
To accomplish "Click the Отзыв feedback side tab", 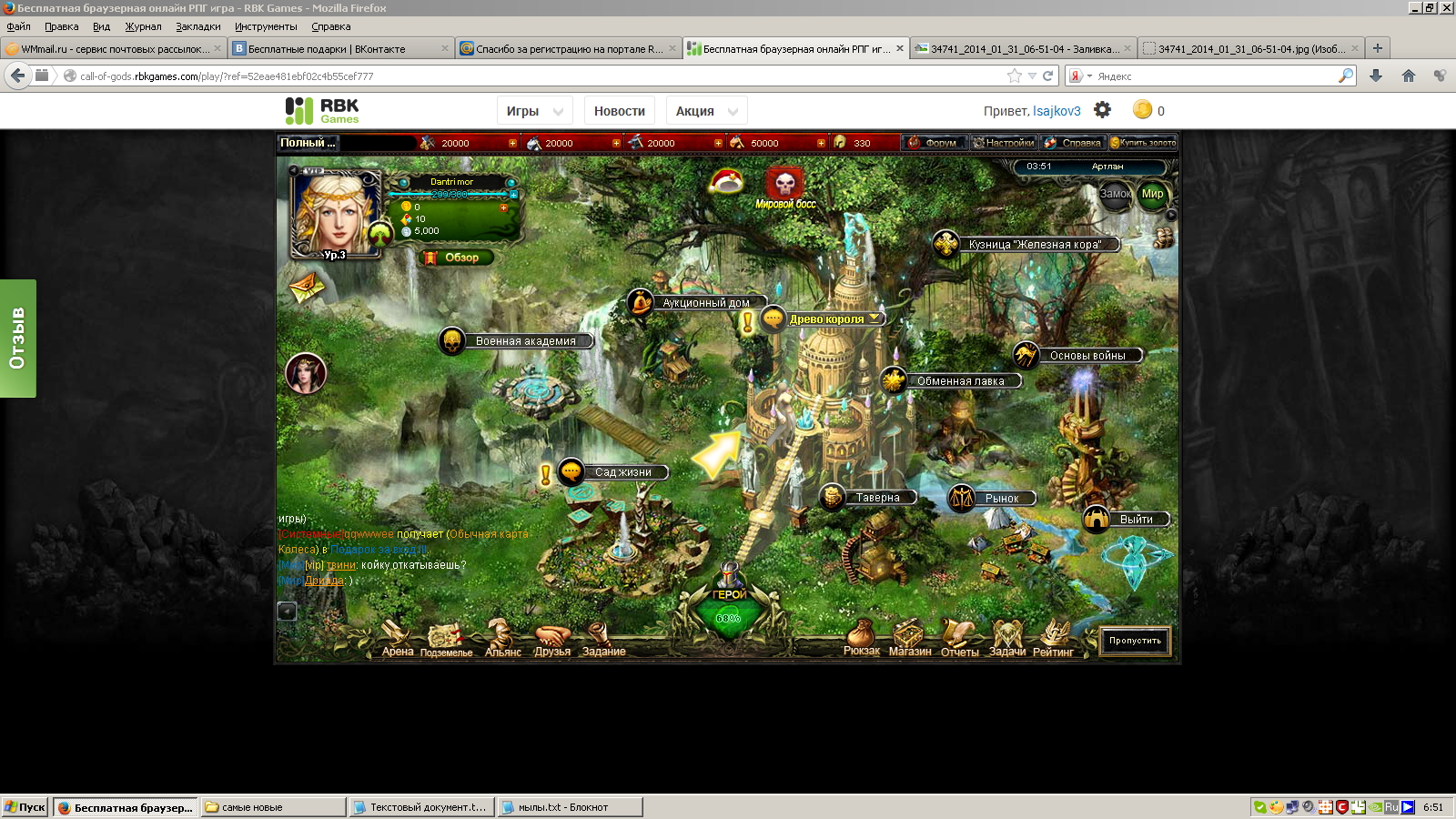I will coord(17,339).
